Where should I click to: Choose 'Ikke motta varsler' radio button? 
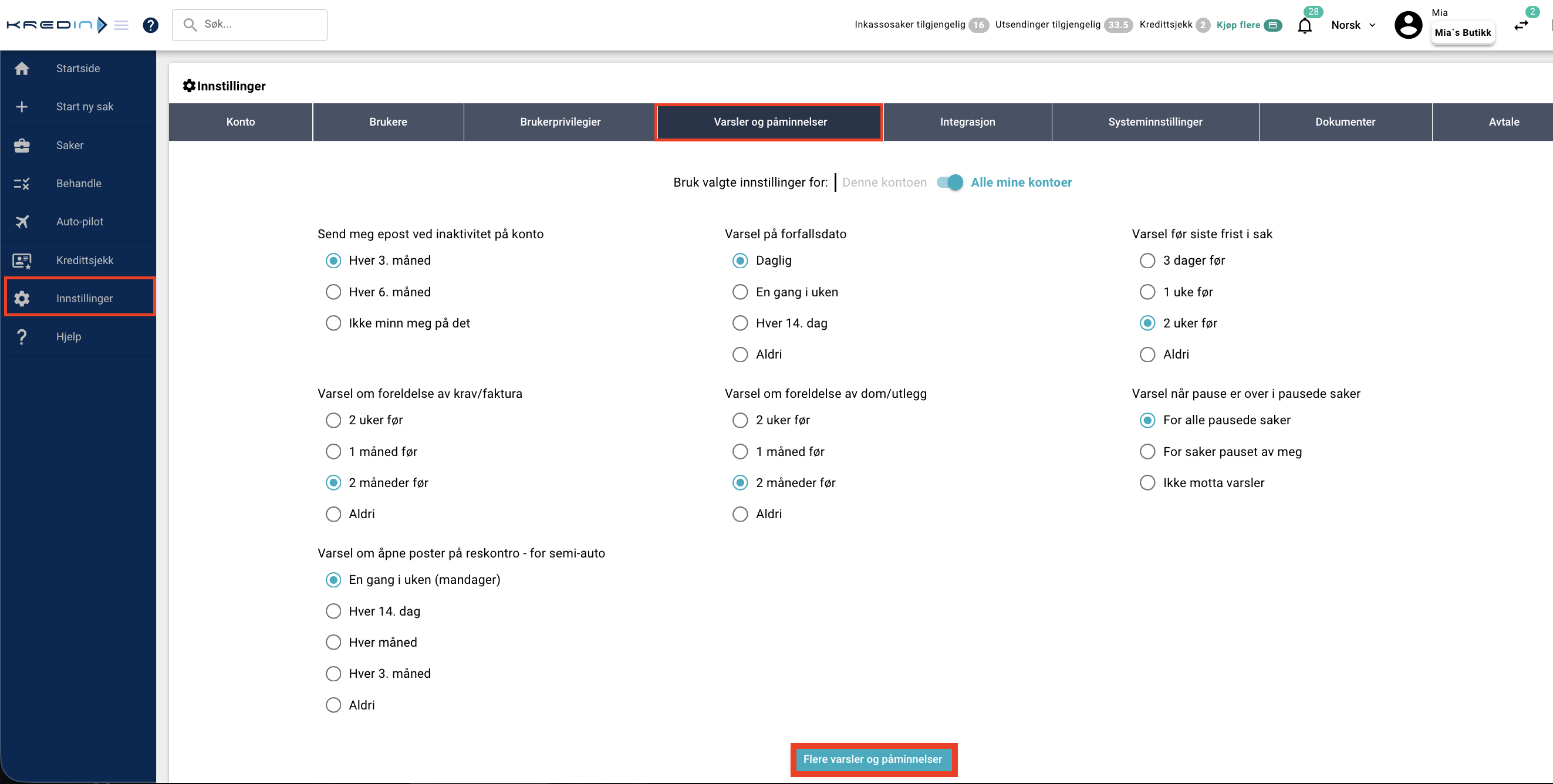point(1147,483)
